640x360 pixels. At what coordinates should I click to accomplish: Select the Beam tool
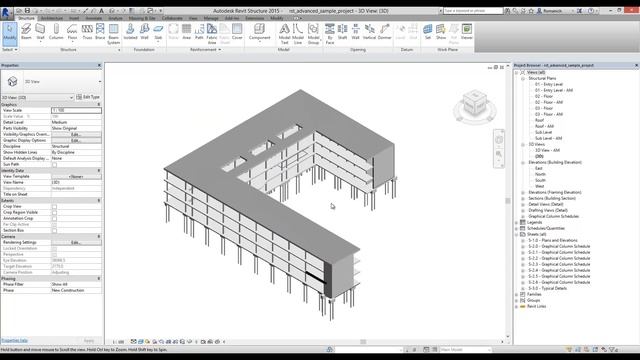26,32
